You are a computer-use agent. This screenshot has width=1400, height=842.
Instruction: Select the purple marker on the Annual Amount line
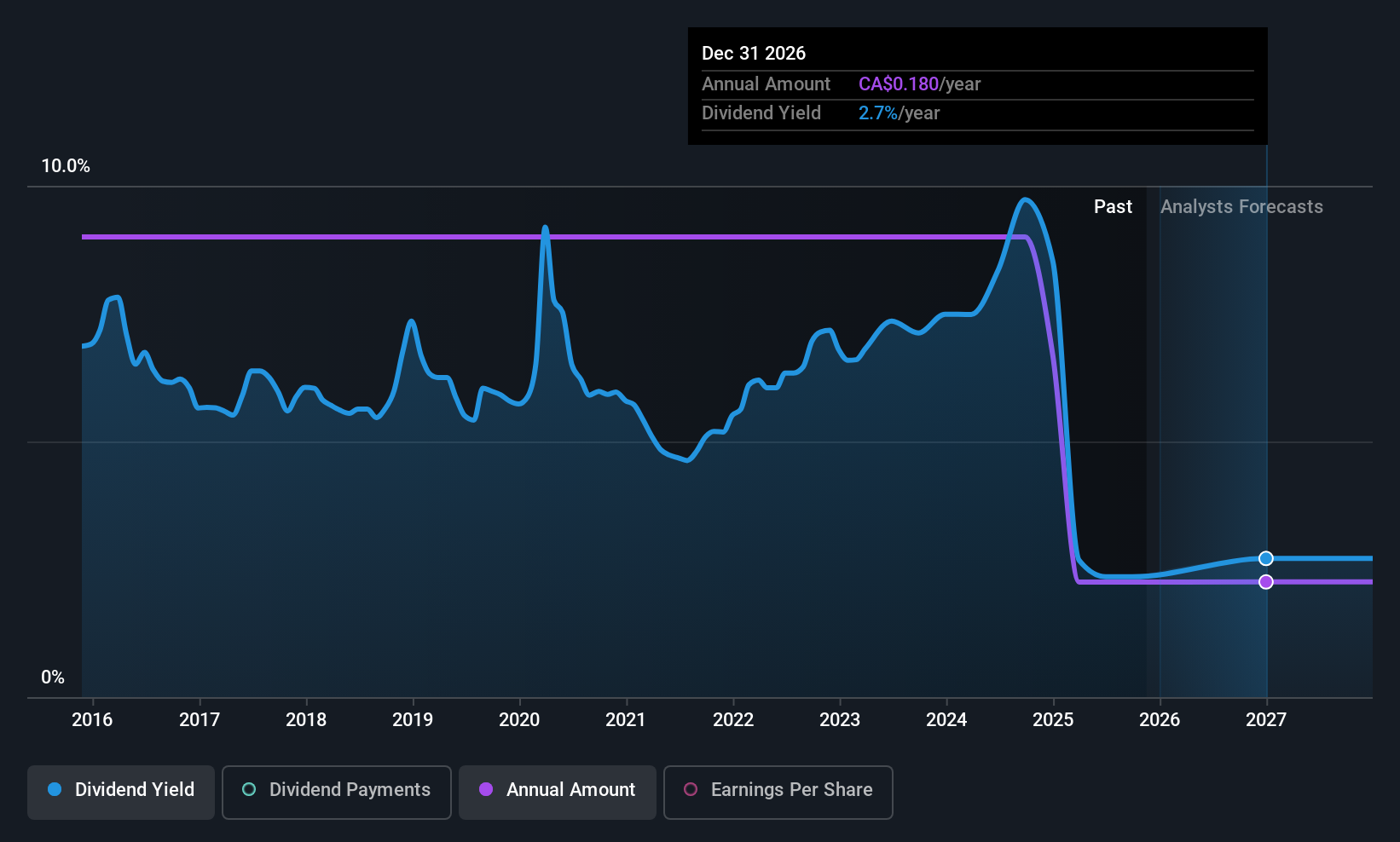pyautogui.click(x=1265, y=581)
